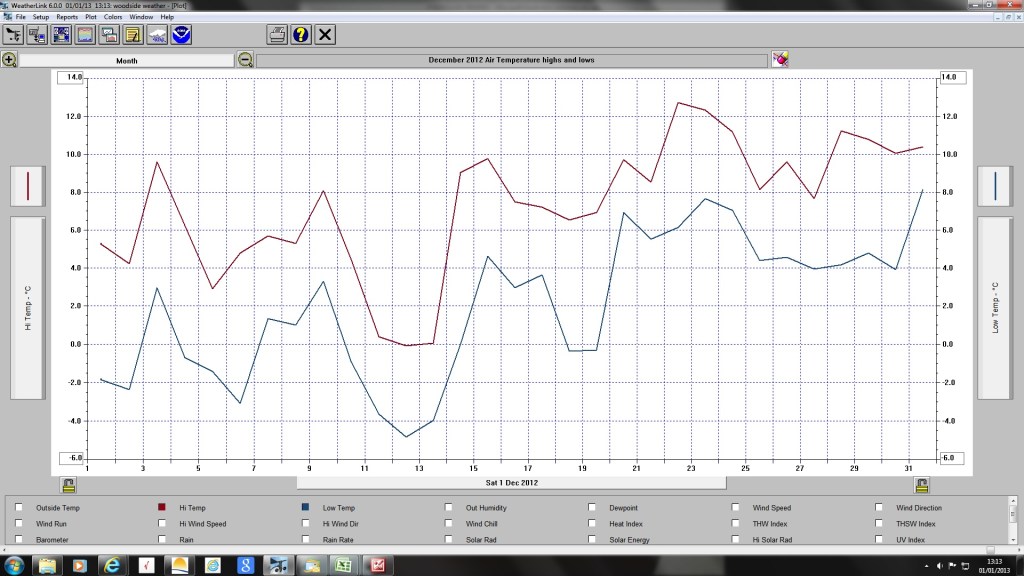Zoom in with the magnifier plus icon
The image size is (1024, 576).
click(10, 59)
